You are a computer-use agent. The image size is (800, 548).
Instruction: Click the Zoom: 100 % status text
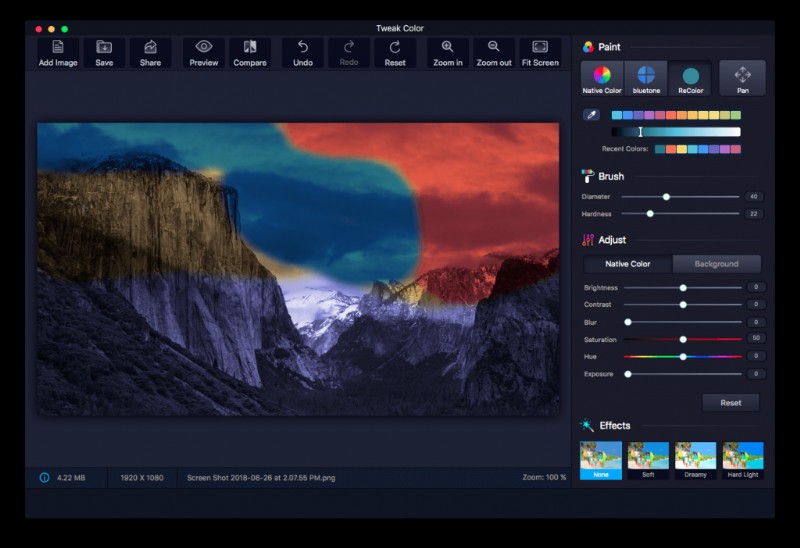(x=544, y=478)
